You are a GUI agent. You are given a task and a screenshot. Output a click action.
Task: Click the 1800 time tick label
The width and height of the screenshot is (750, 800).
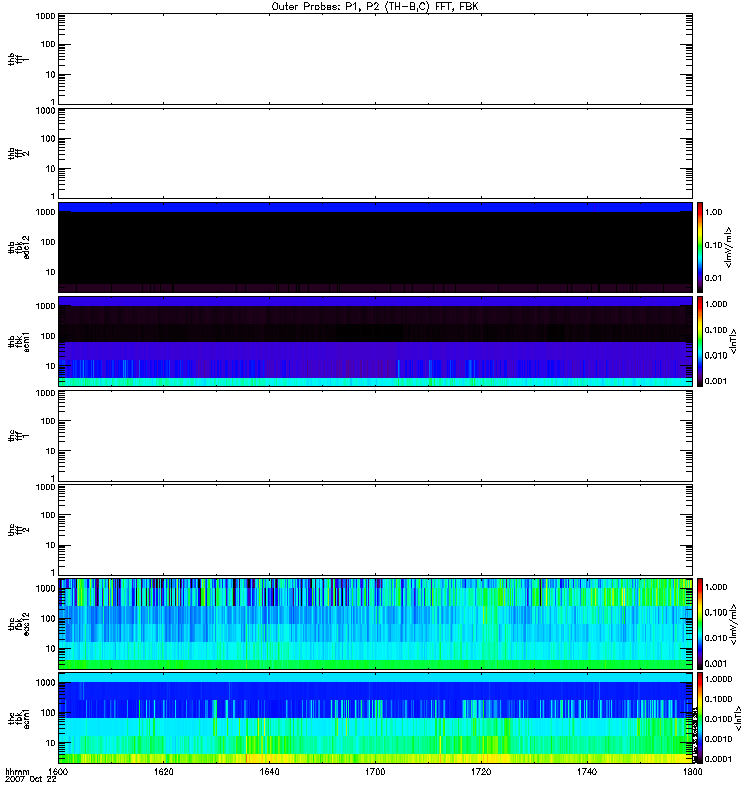pyautogui.click(x=689, y=773)
